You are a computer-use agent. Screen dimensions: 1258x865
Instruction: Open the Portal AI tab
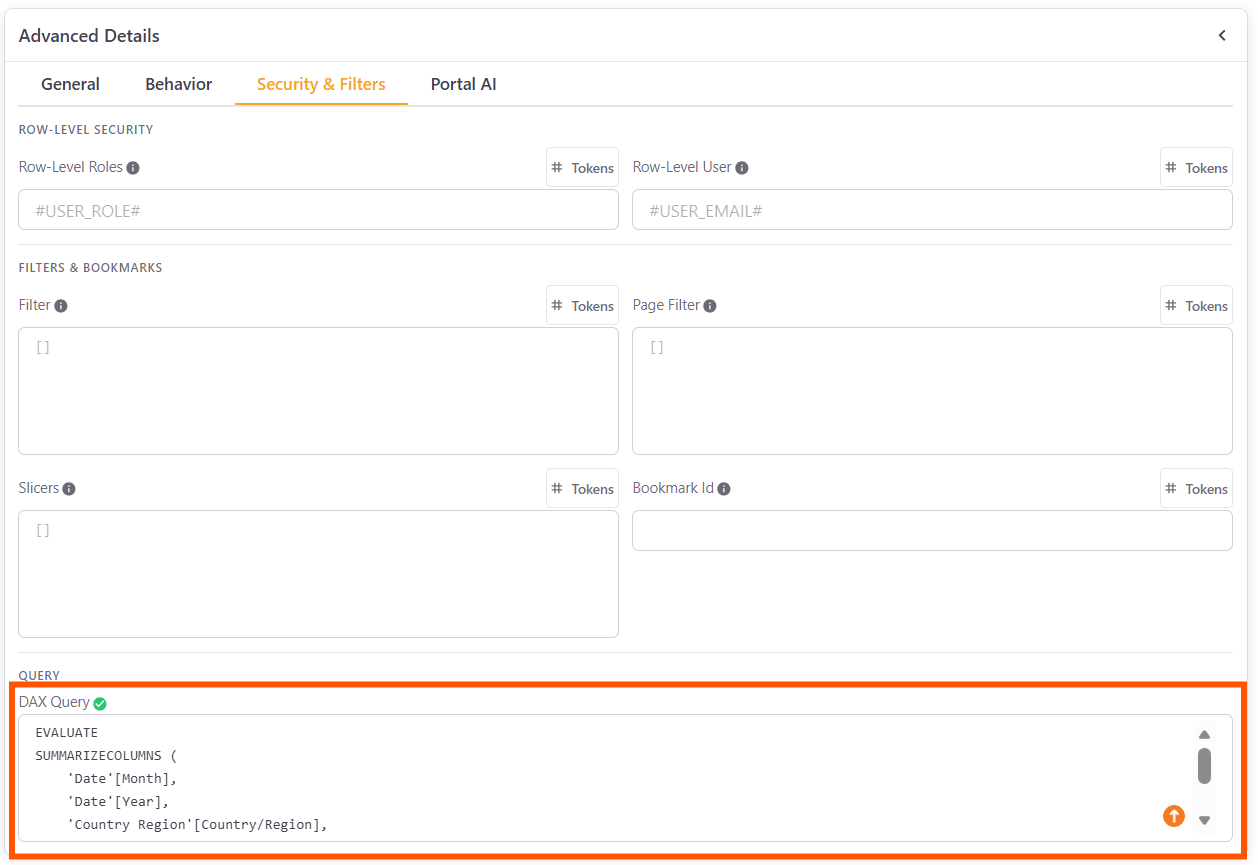pyautogui.click(x=463, y=84)
